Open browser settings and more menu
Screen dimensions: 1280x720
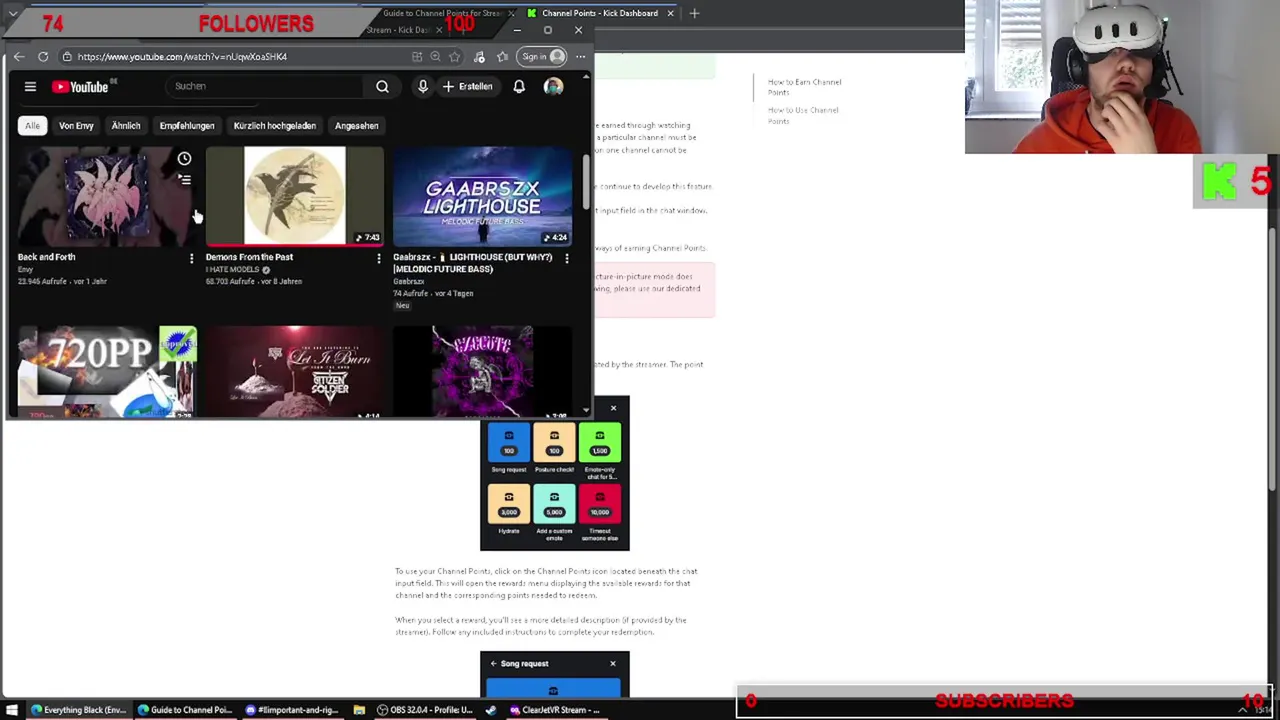(x=581, y=57)
